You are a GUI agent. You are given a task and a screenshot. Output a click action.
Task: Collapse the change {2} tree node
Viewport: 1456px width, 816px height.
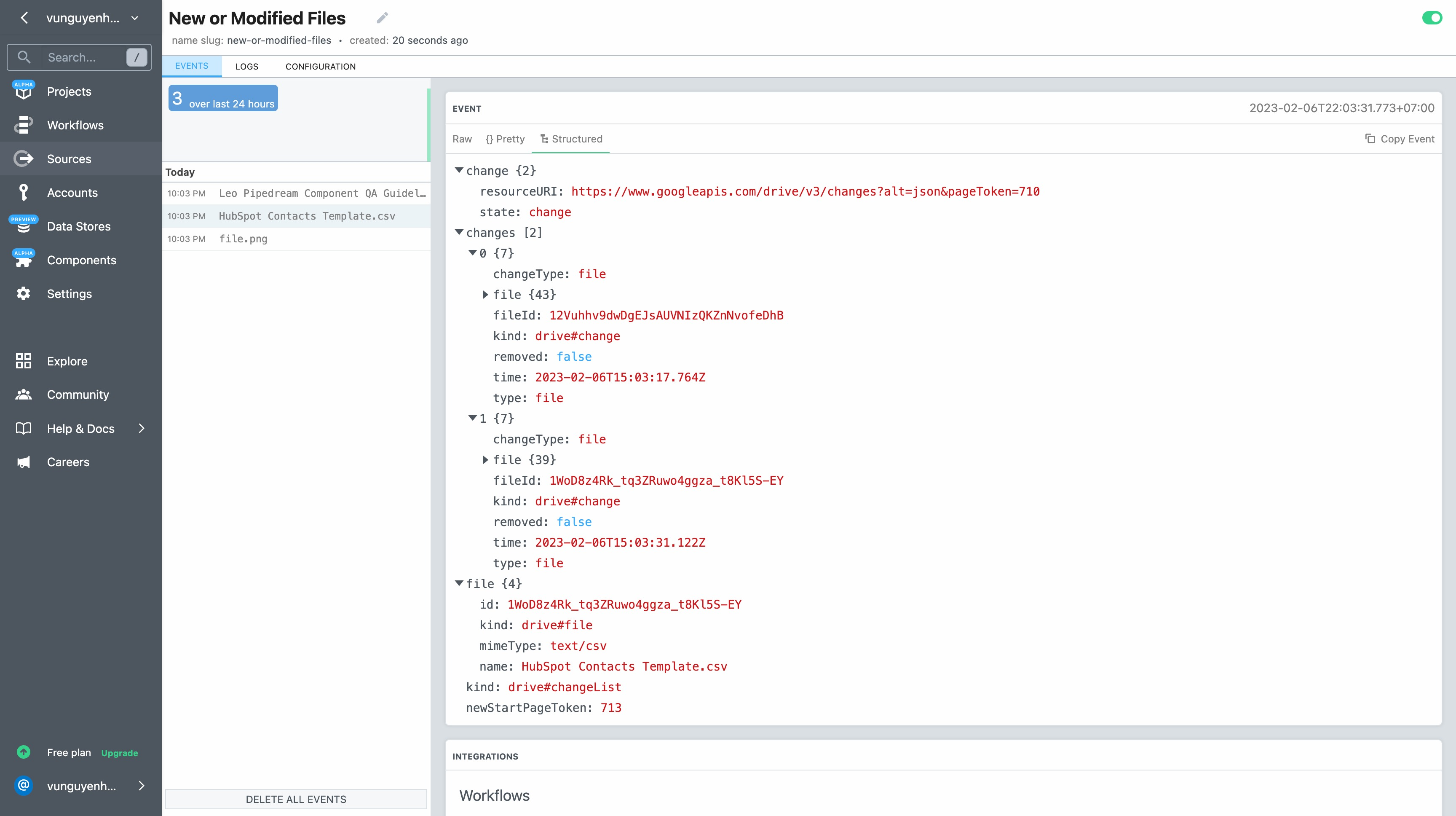[459, 170]
